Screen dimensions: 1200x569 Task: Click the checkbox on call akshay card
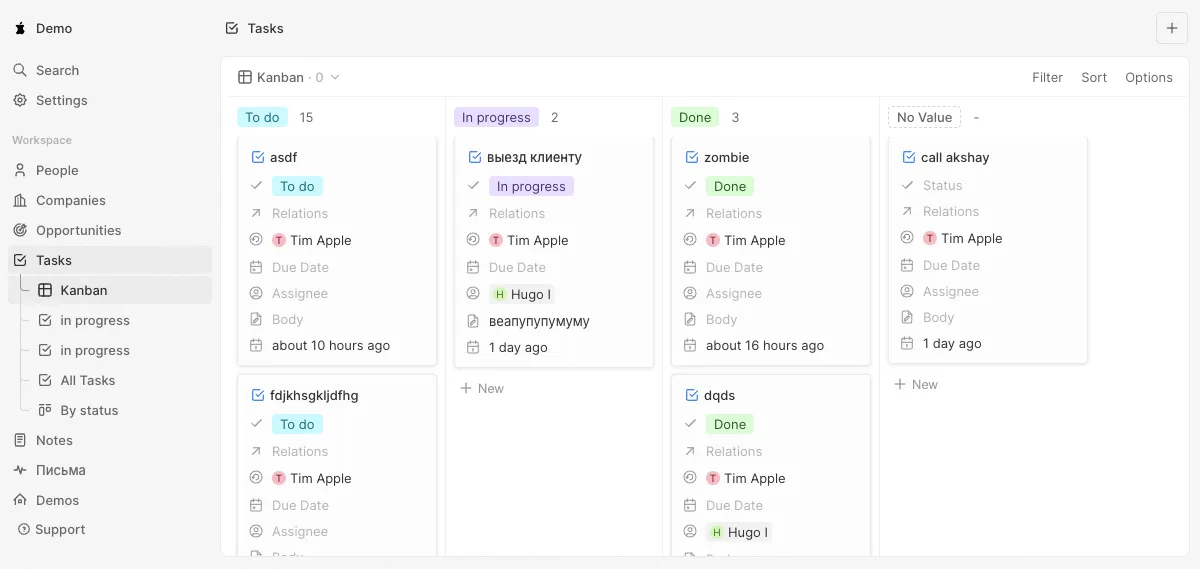click(x=909, y=157)
